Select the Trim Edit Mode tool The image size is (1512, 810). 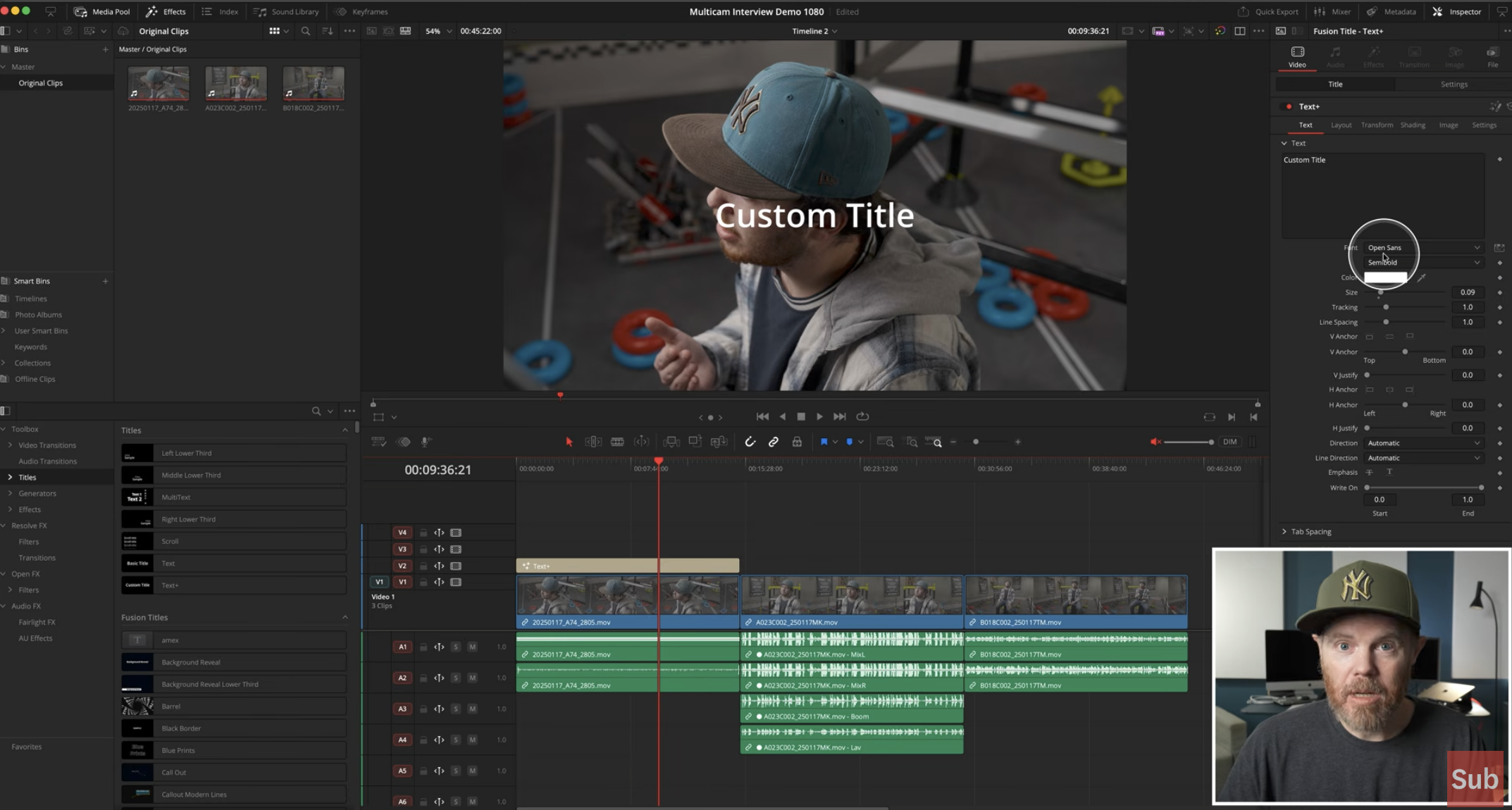click(593, 442)
